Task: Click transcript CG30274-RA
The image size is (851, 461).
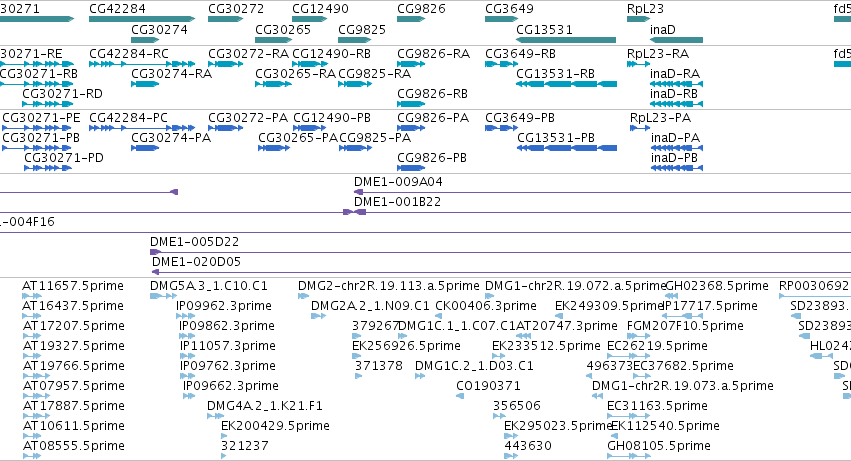Action: (x=172, y=74)
